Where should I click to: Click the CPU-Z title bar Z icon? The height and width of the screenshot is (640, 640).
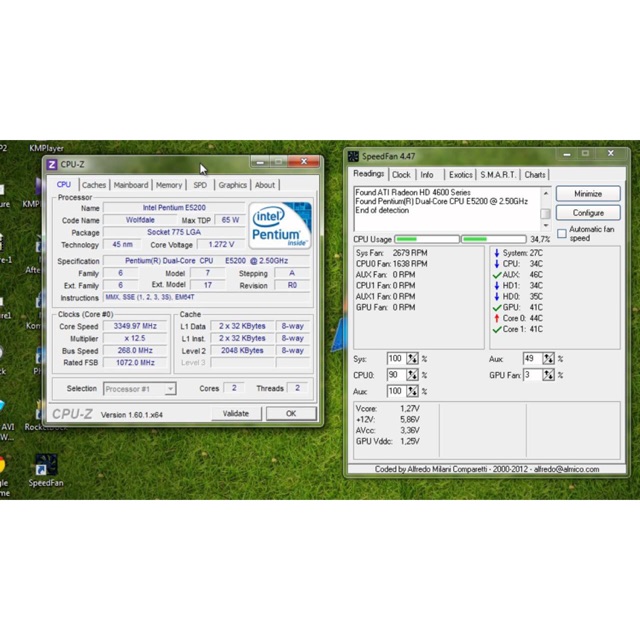pyautogui.click(x=52, y=164)
